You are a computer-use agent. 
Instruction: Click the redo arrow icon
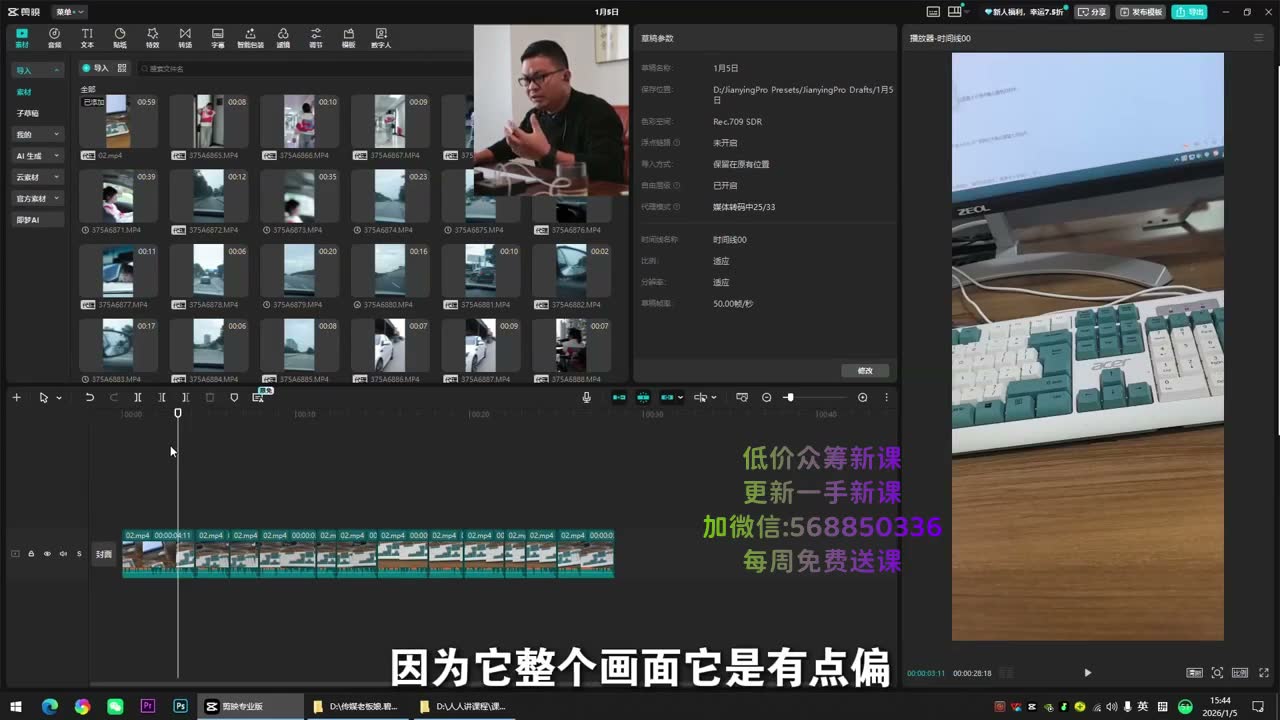tap(113, 397)
